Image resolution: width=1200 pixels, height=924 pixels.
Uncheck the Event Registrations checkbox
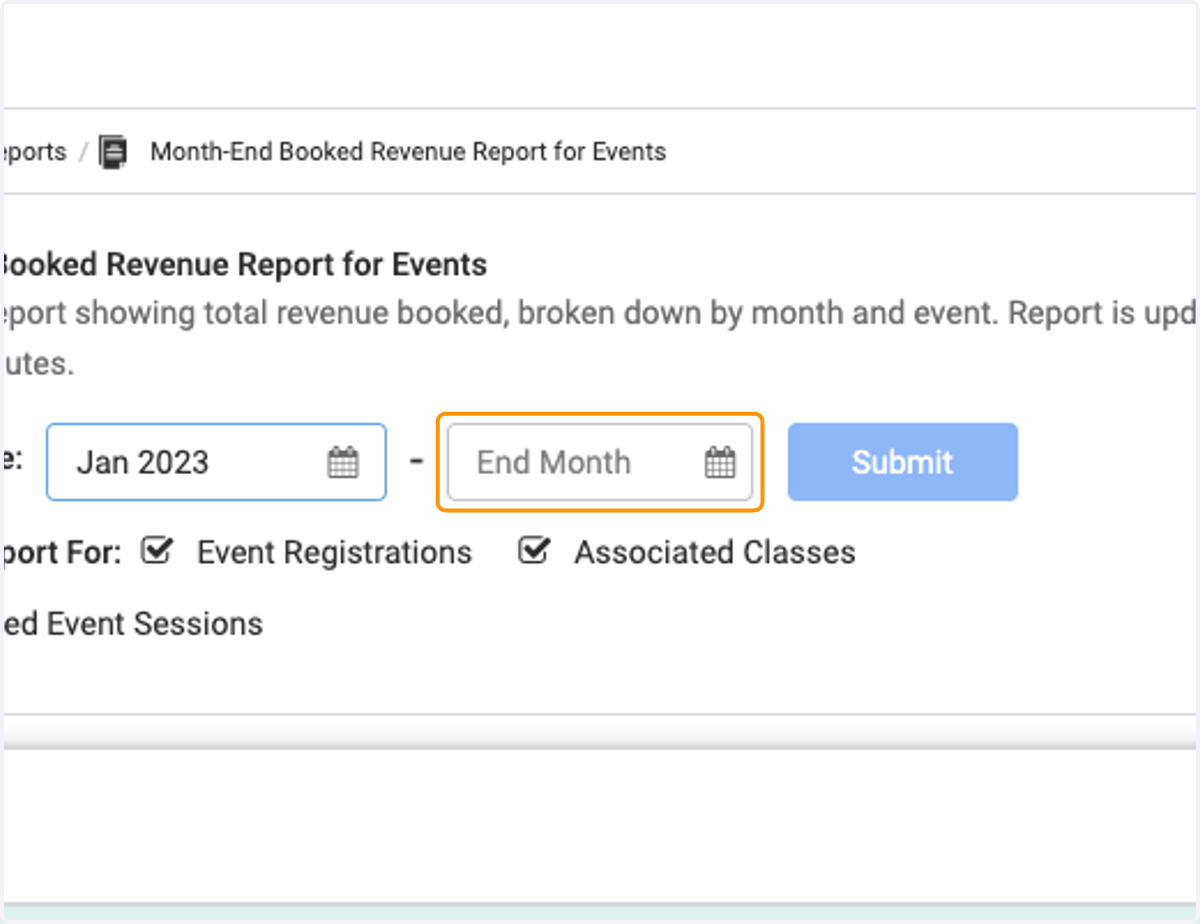157,550
